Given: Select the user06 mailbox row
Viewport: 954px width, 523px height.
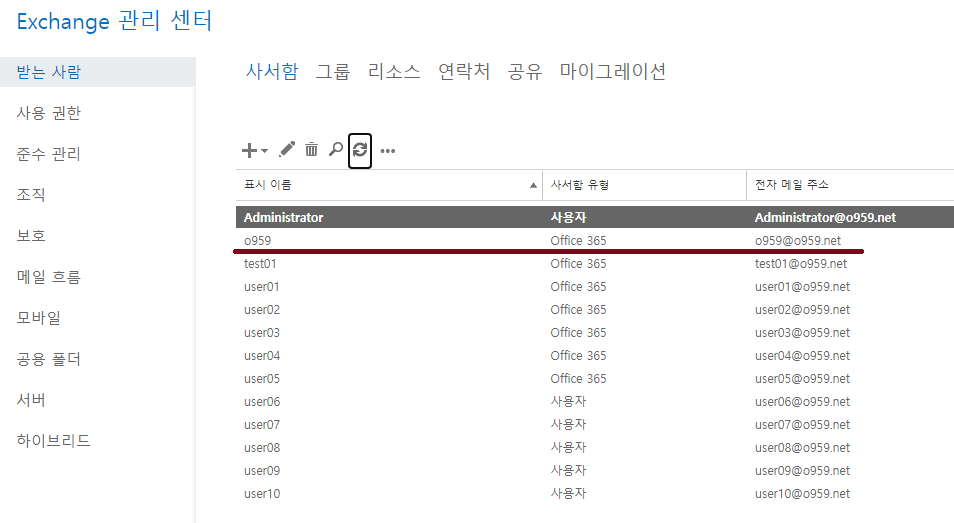Looking at the screenshot, I should click(595, 401).
